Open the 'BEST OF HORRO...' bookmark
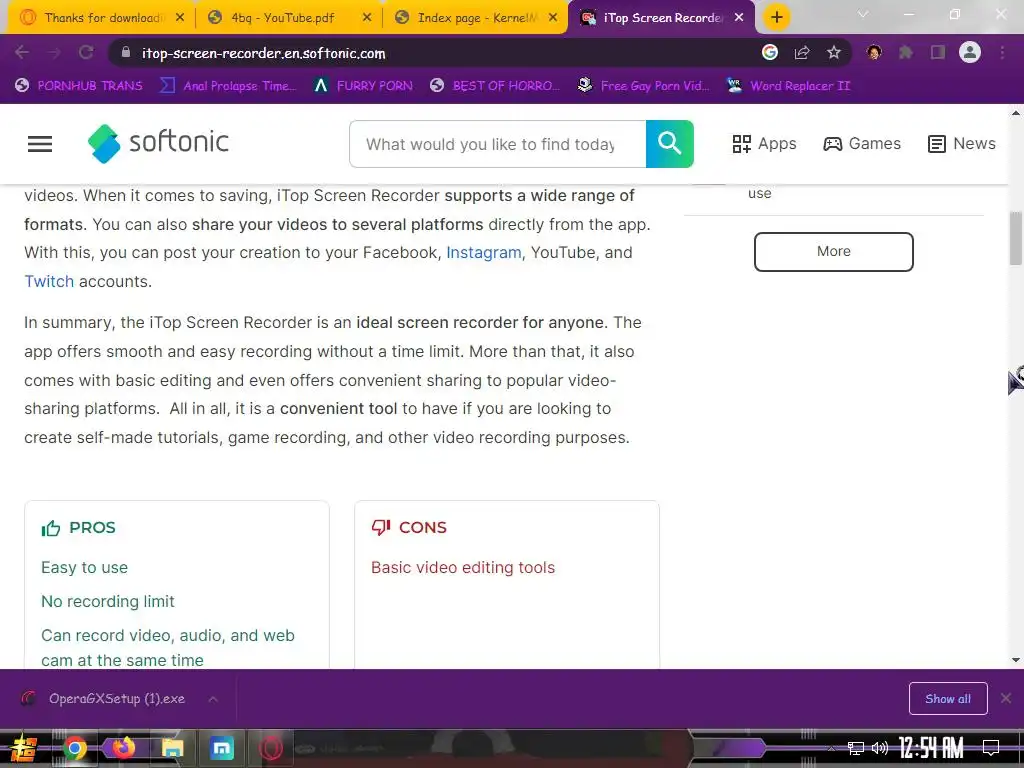 pyautogui.click(x=495, y=86)
